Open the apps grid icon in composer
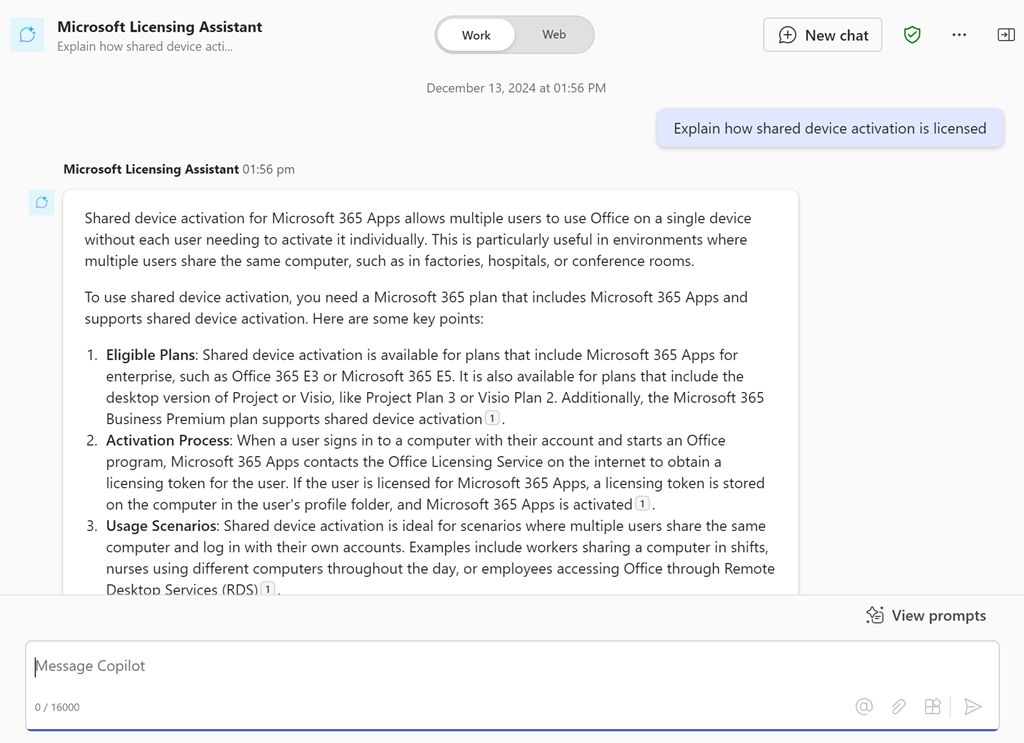Screen dimensions: 1024x743 click(932, 707)
